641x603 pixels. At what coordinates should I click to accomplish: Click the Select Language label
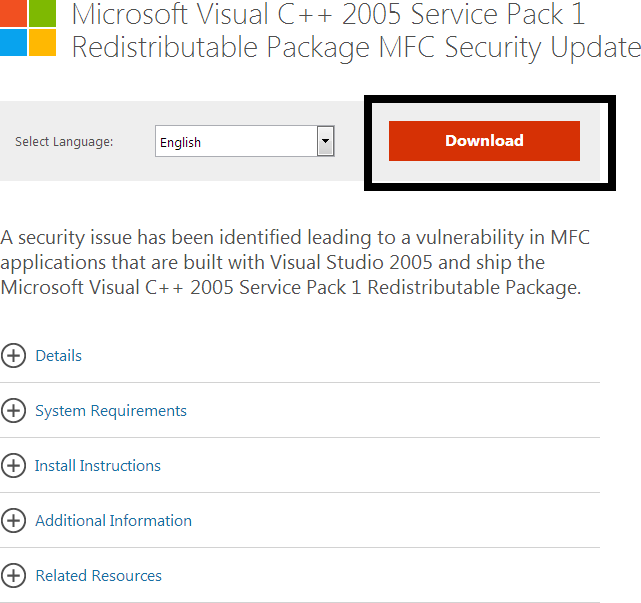point(64,142)
